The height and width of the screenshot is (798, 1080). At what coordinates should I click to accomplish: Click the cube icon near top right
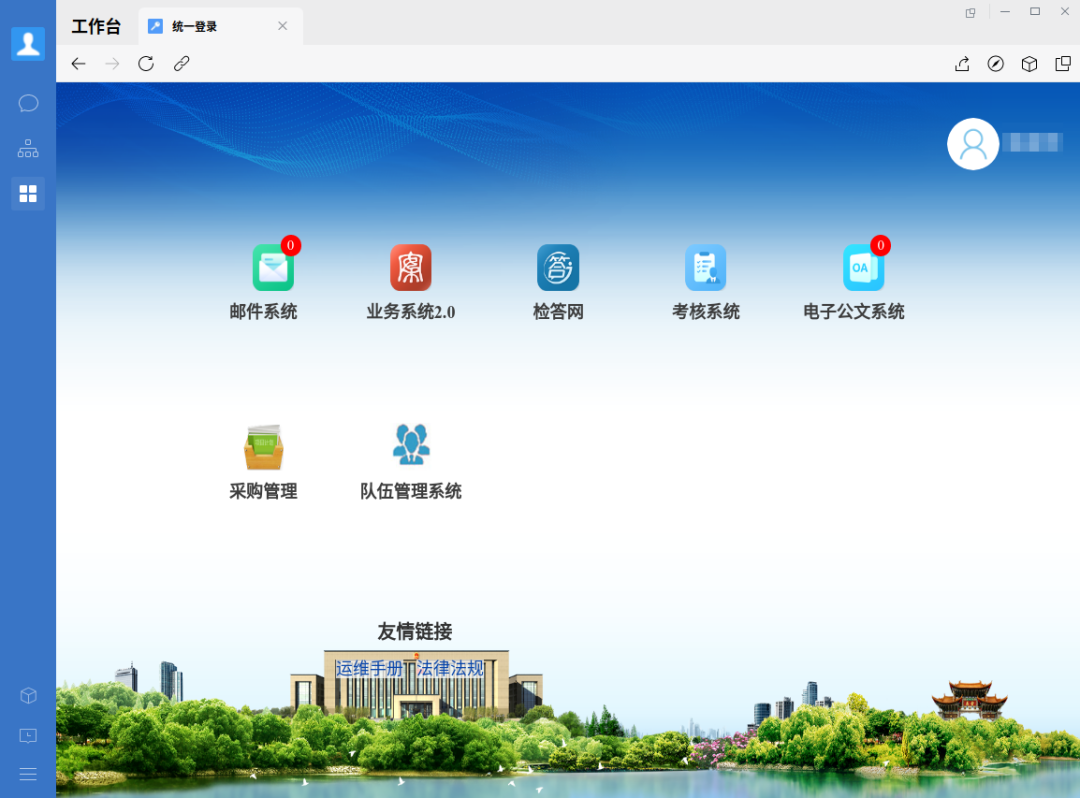(1029, 63)
